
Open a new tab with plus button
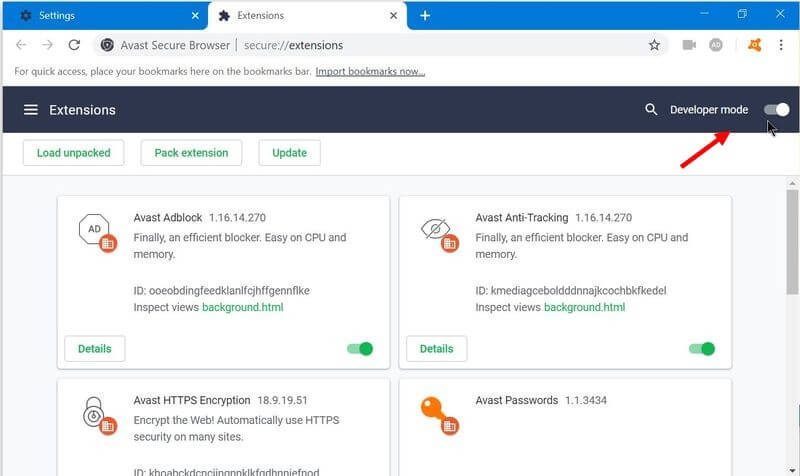coord(424,16)
